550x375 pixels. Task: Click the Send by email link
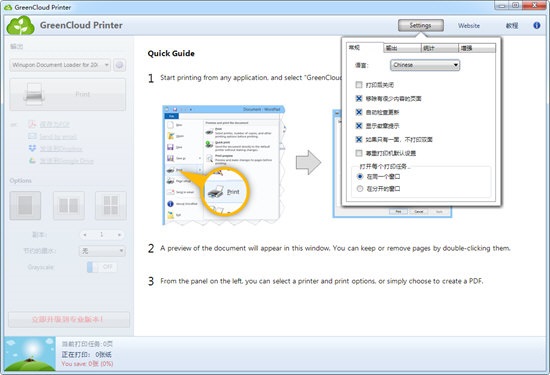(58, 136)
